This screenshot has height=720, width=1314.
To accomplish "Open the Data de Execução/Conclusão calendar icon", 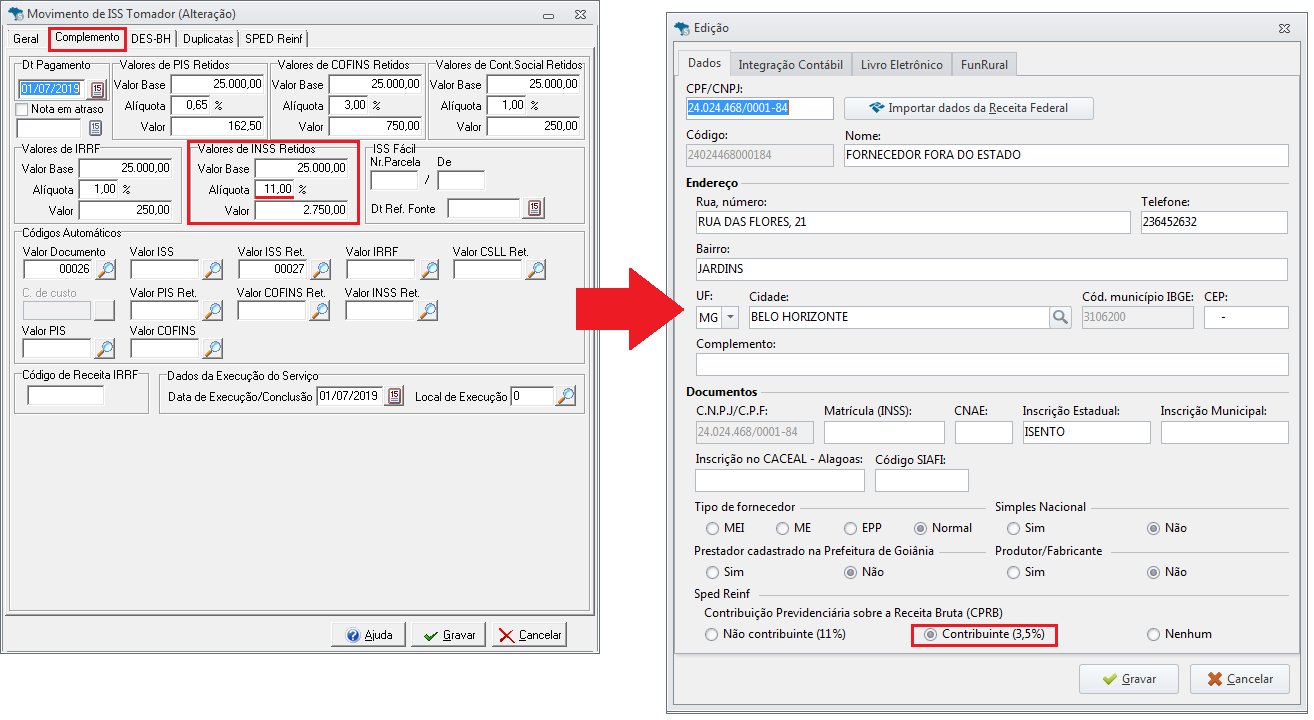I will coord(394,396).
